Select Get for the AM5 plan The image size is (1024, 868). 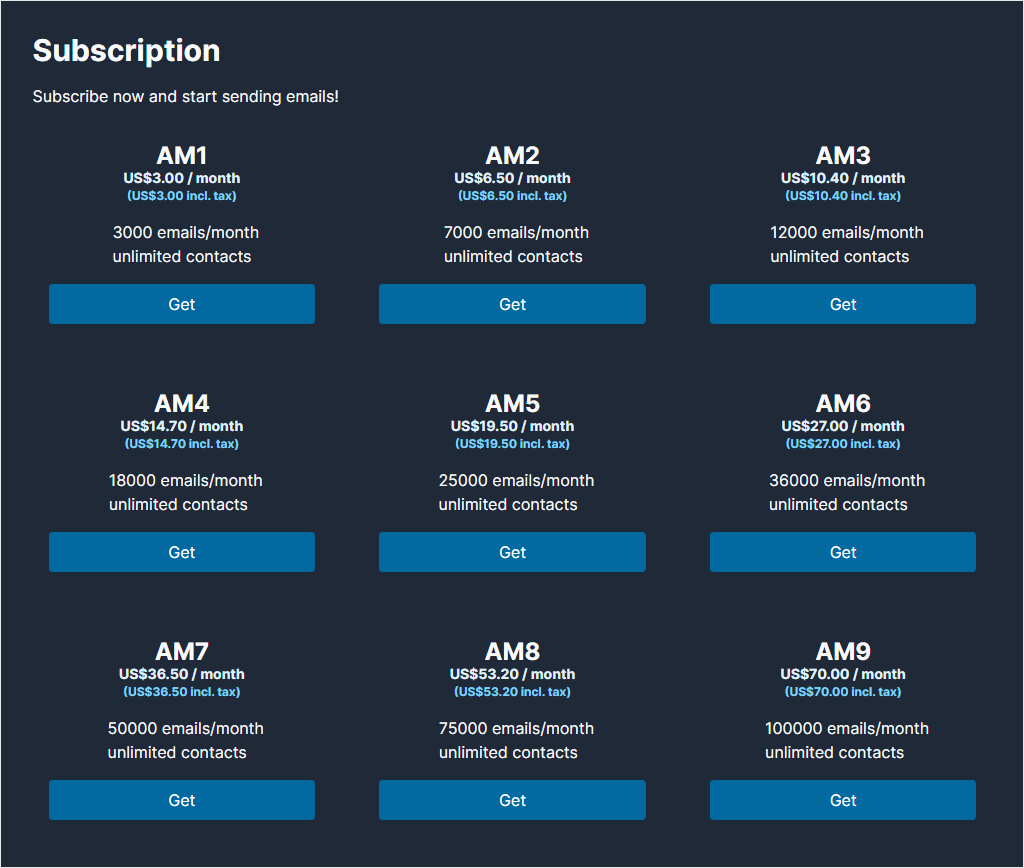[x=512, y=552]
